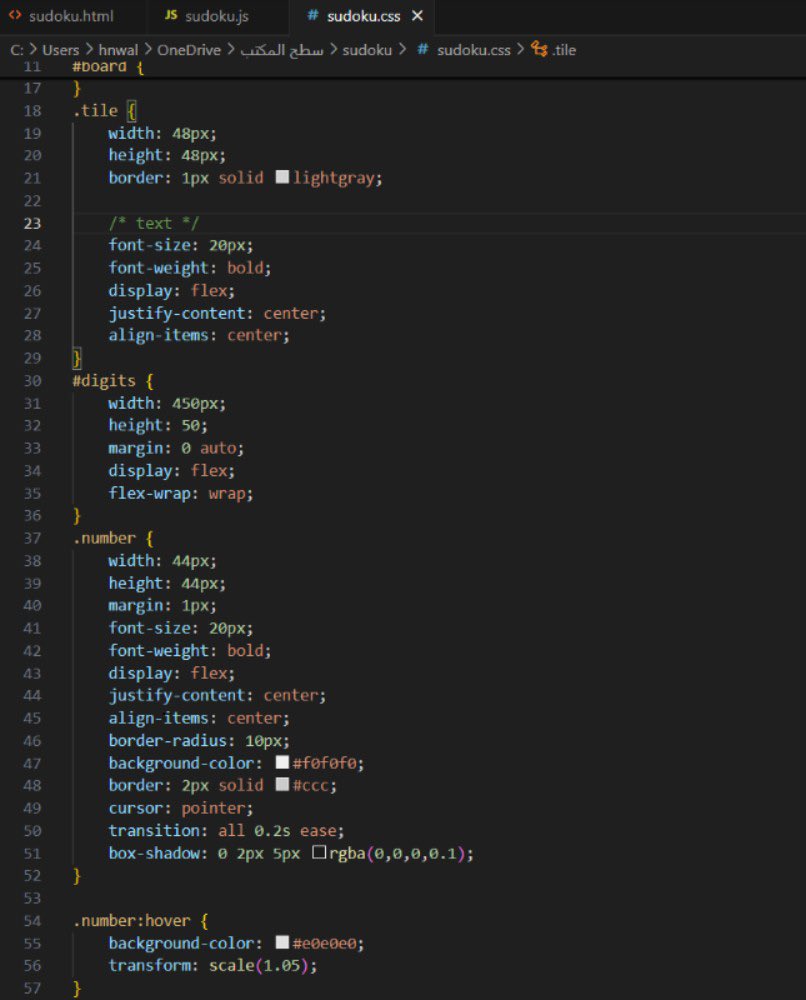This screenshot has height=1000, width=806.
Task: Click 'transition: all 0.2s ease;' on line 50
Action: coord(226,830)
